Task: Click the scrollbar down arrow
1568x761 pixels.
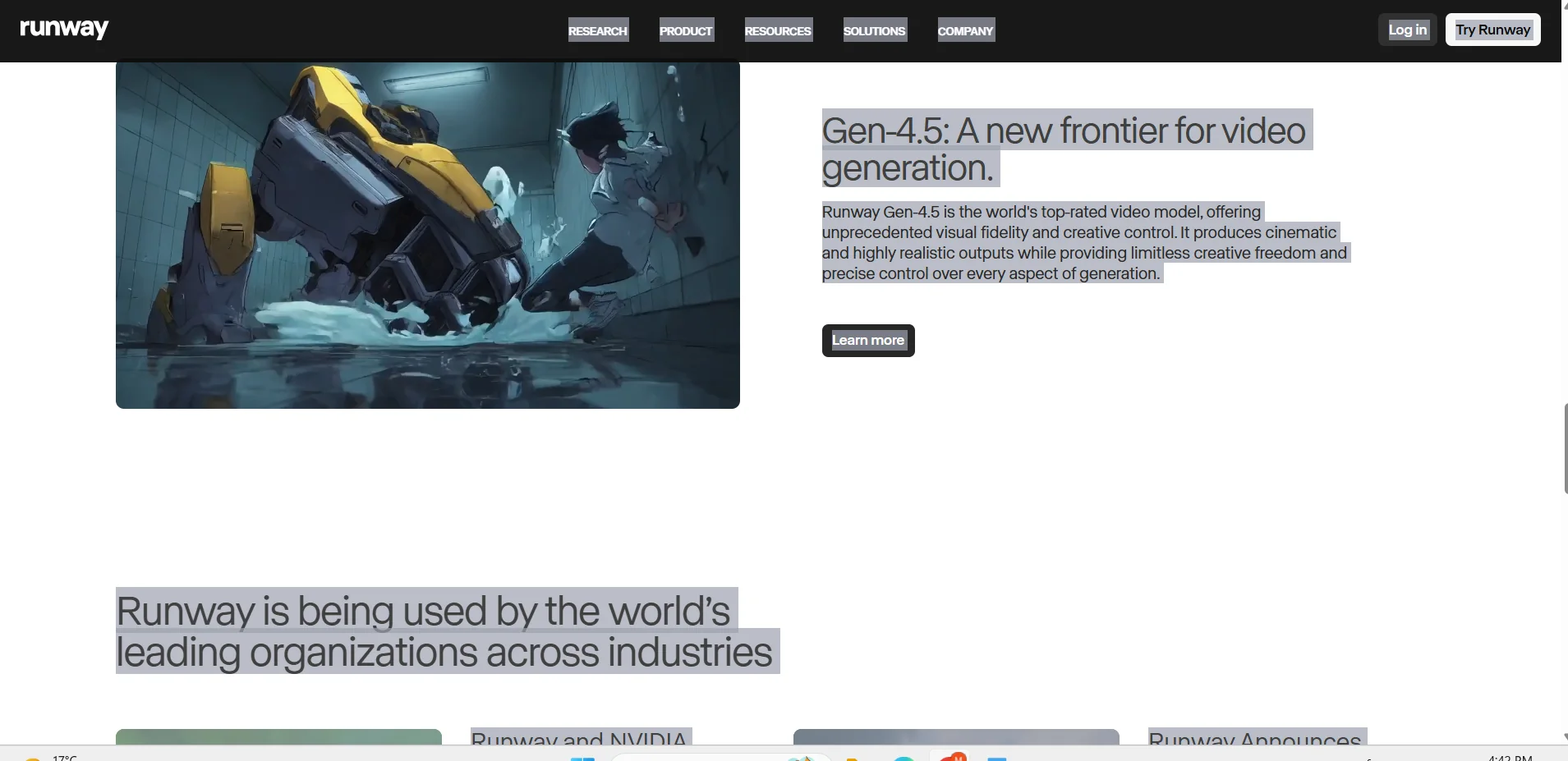Action: tap(1564, 737)
